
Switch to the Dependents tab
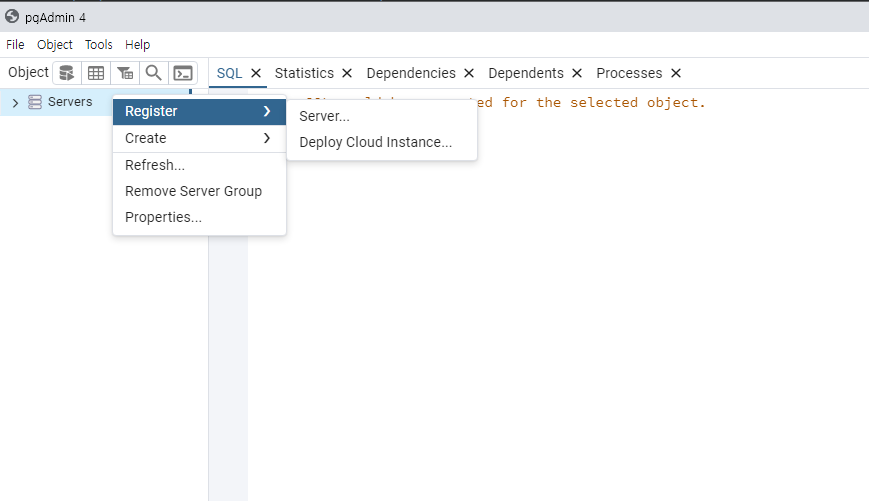[526, 73]
